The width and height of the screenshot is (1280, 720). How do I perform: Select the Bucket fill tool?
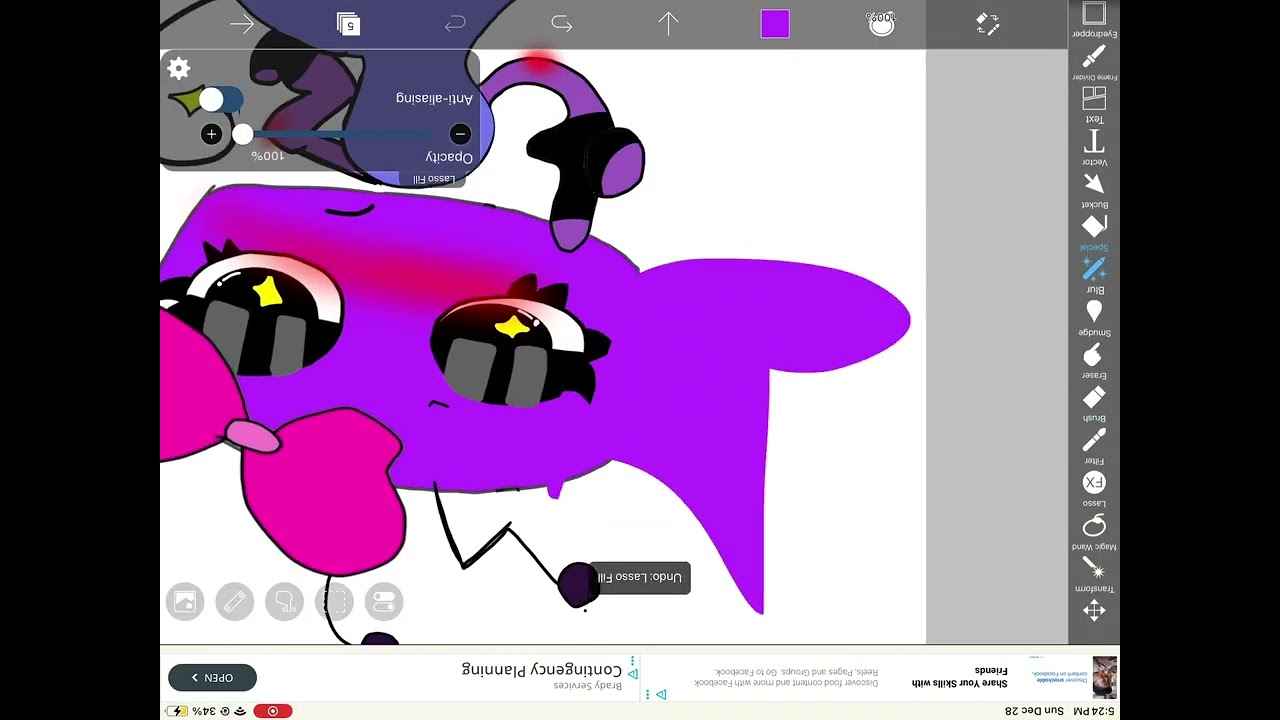1094,226
